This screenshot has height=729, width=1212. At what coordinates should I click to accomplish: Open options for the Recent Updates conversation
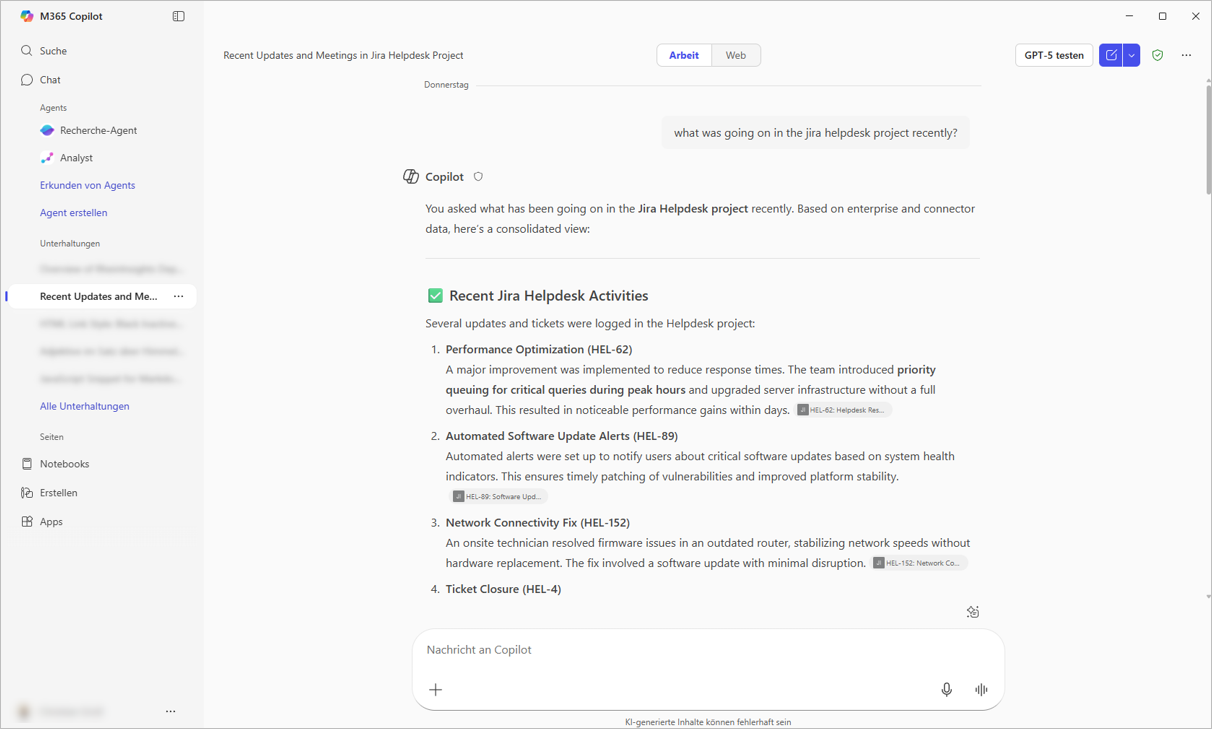coord(178,297)
